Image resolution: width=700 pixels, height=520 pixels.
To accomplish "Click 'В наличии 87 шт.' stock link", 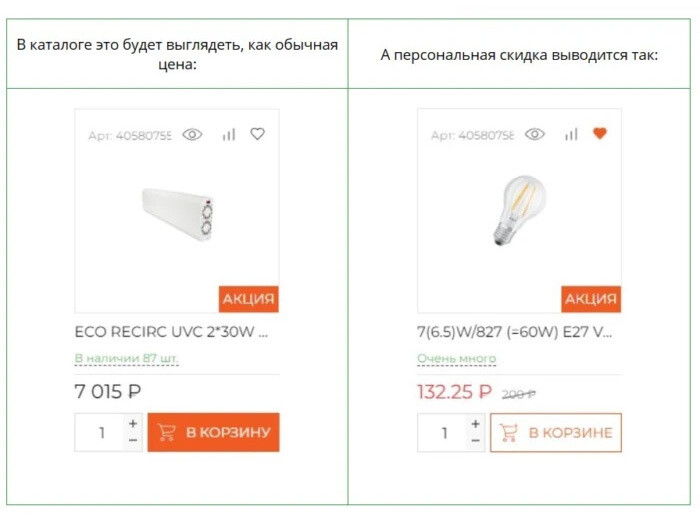I will pyautogui.click(x=127, y=358).
